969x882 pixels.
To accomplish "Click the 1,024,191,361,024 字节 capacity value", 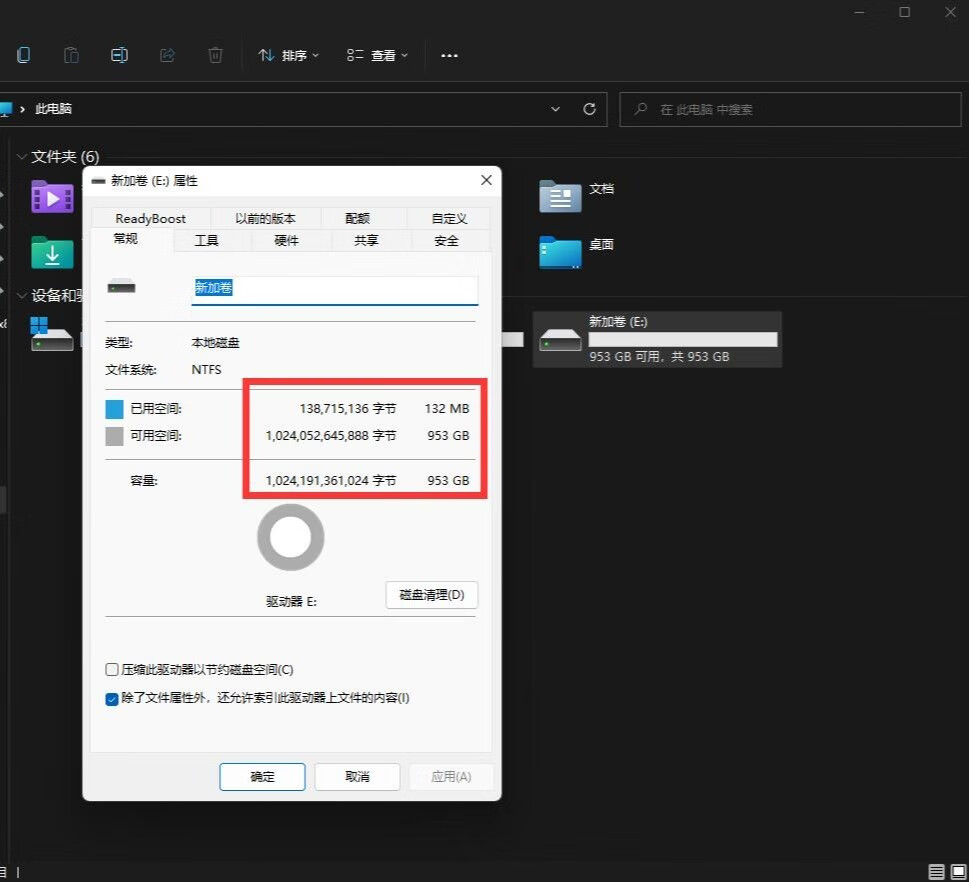I will [x=331, y=480].
